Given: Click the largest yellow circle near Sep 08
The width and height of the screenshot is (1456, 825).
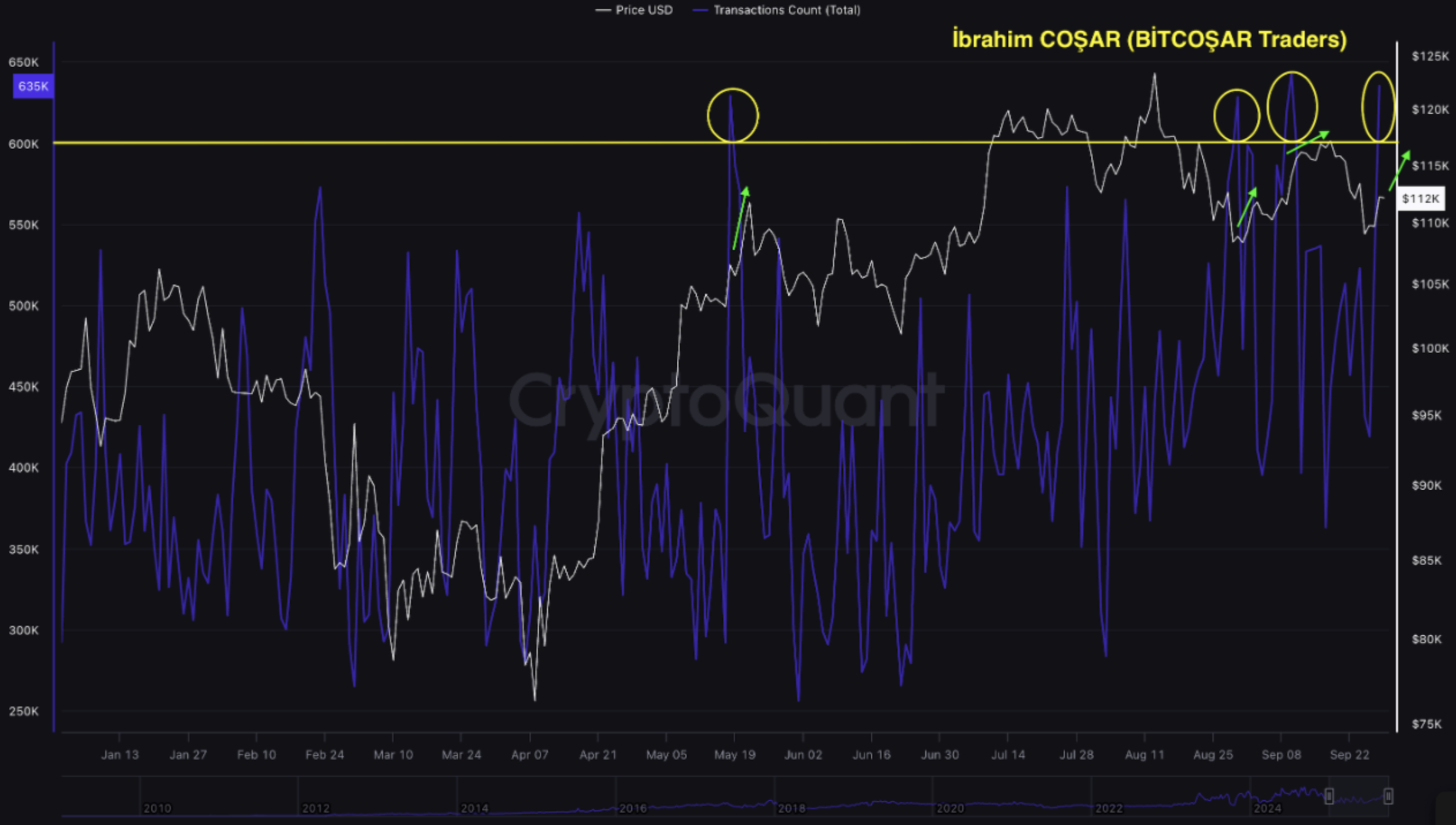Looking at the screenshot, I should tap(1292, 107).
